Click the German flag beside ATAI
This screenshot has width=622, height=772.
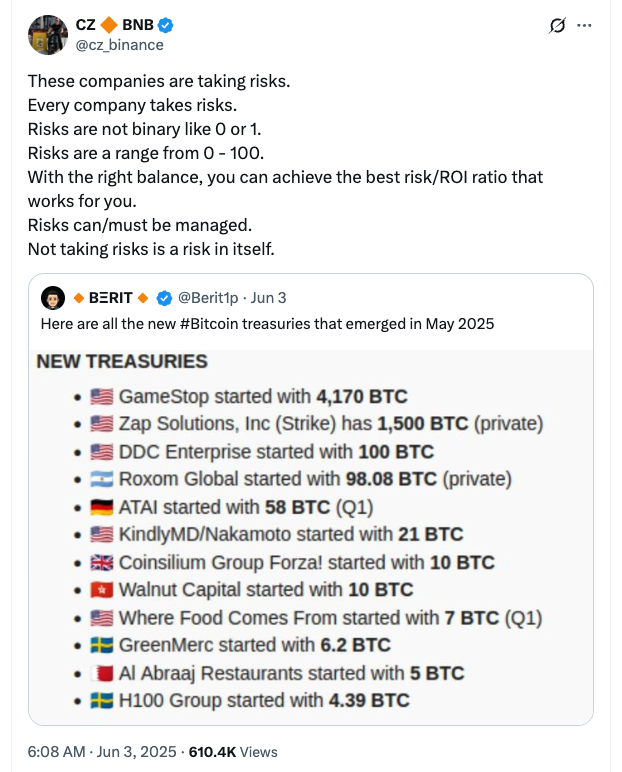(103, 507)
